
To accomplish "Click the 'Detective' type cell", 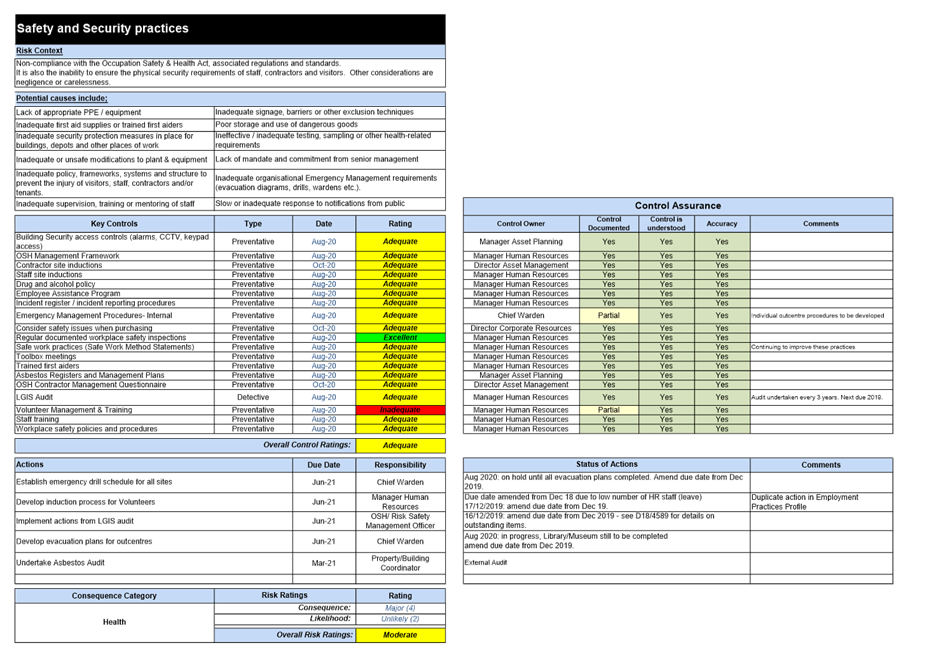I will [x=253, y=398].
